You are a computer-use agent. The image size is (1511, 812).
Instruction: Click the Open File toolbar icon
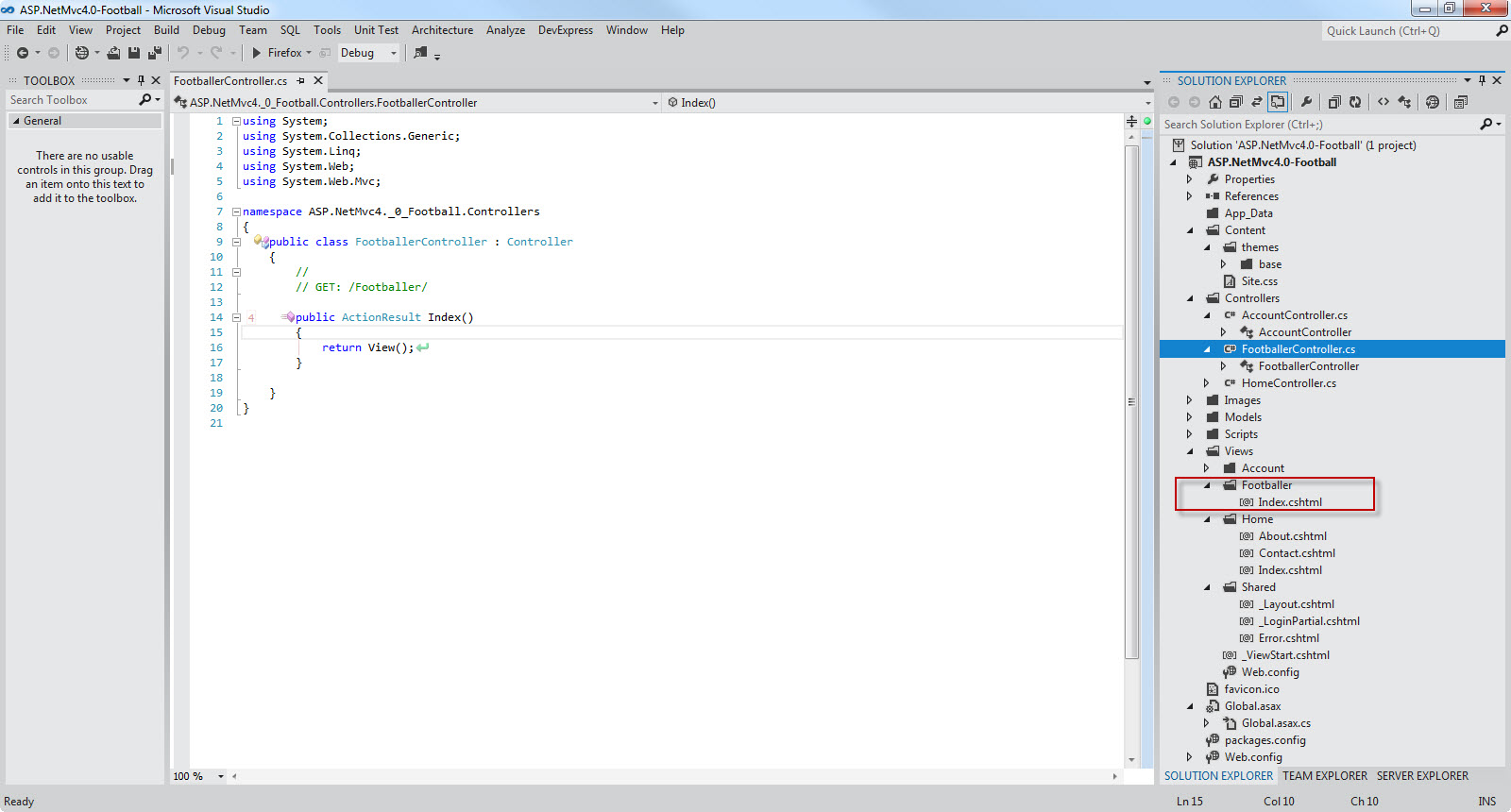point(113,53)
